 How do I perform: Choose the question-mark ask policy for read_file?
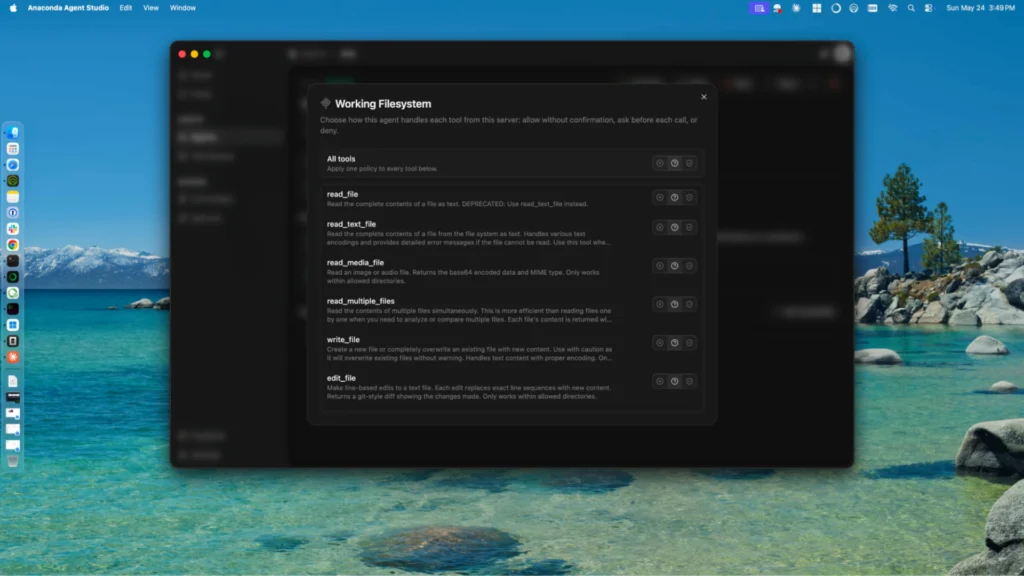[675, 197]
